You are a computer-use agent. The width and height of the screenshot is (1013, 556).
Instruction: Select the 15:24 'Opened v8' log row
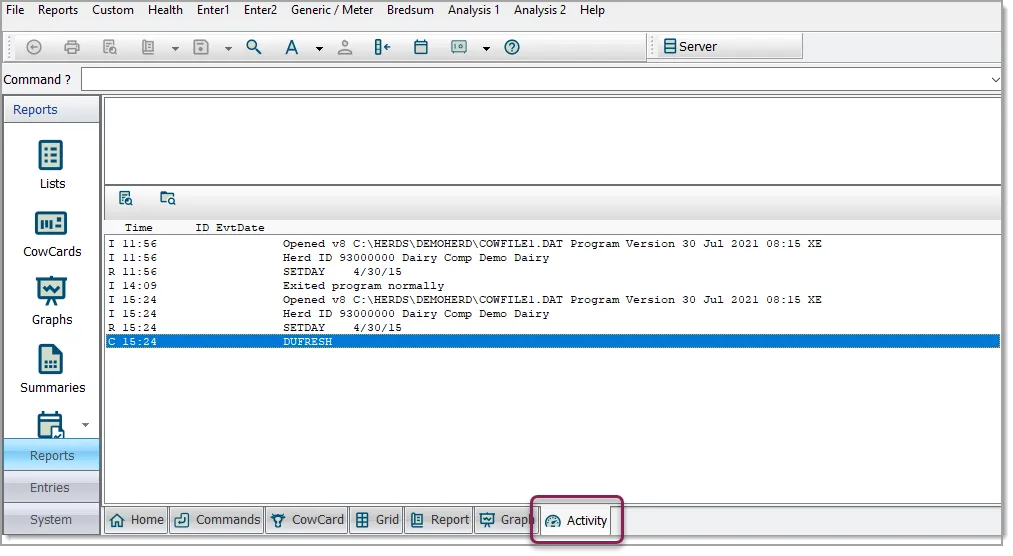pos(553,300)
